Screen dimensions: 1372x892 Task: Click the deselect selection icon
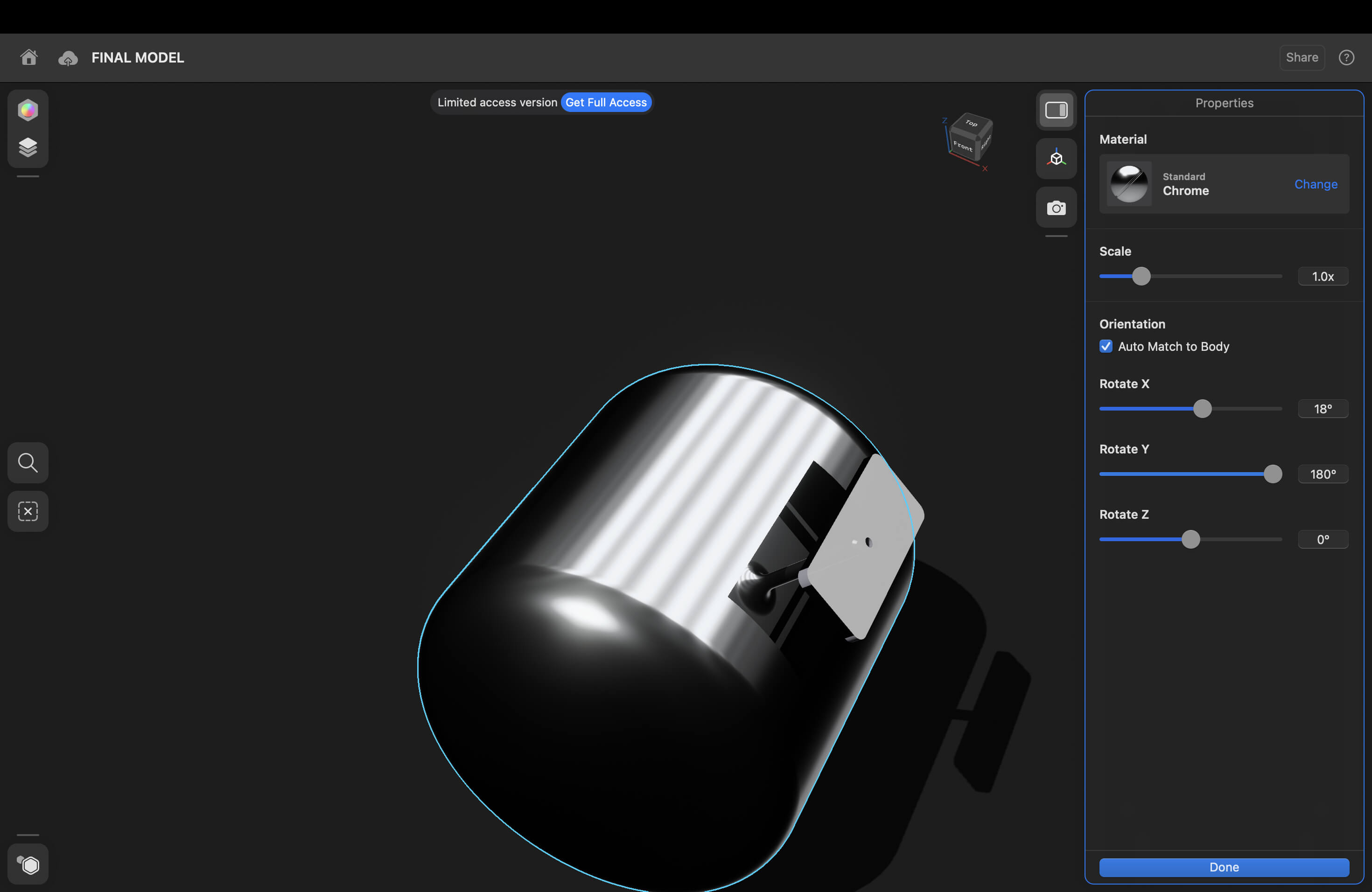pos(28,511)
